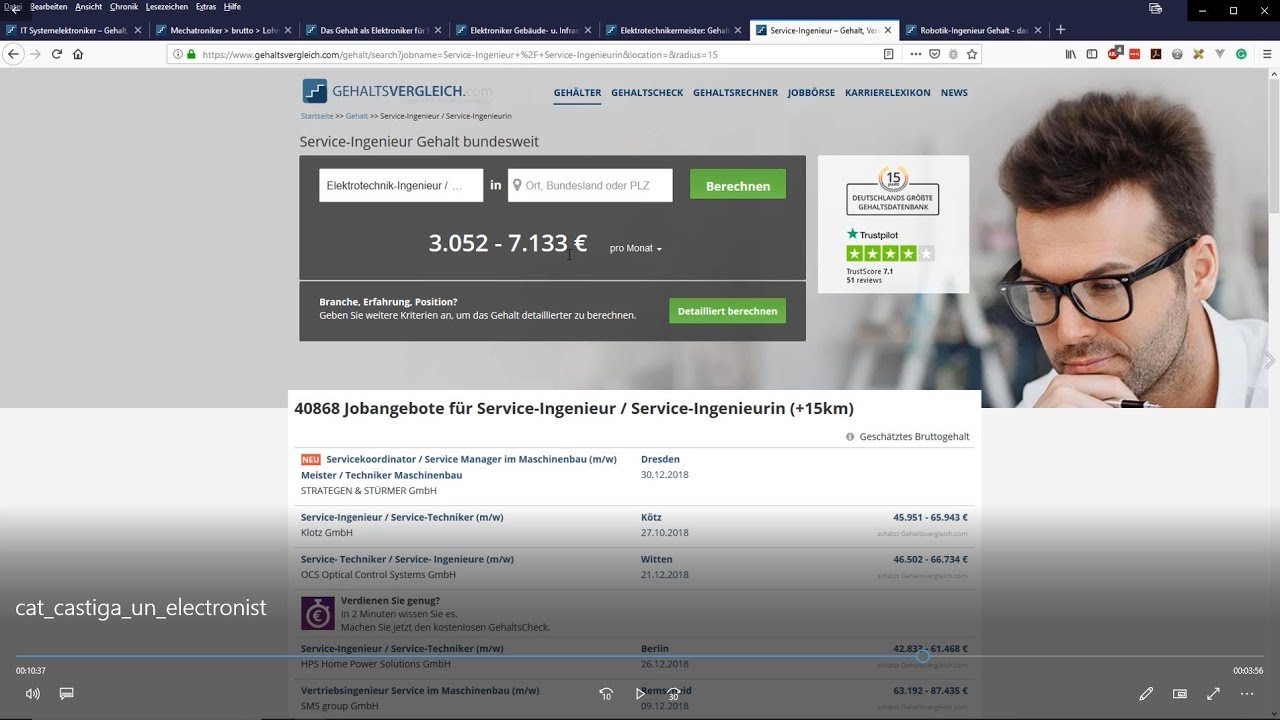Click Detailliert berechnen button

click(x=727, y=311)
